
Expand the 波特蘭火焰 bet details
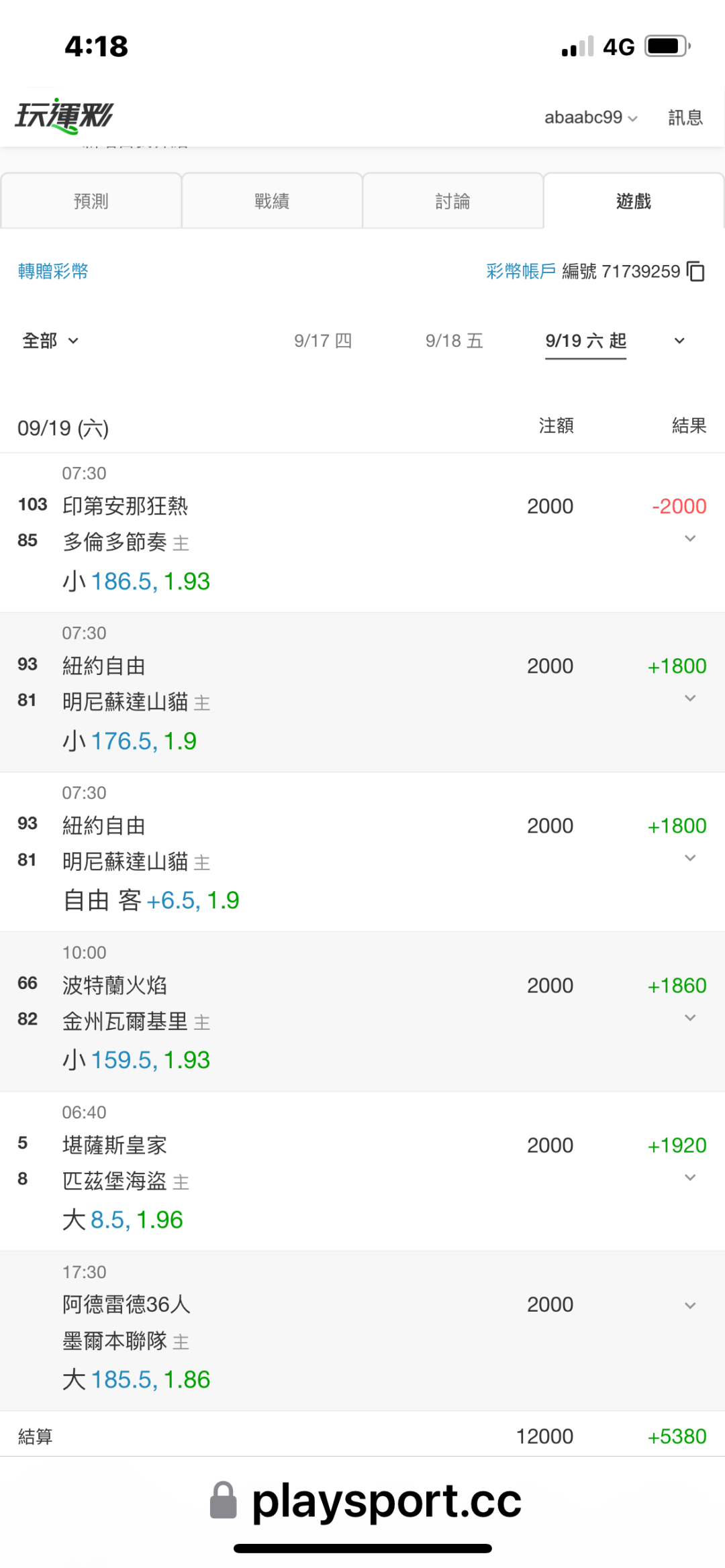point(690,1018)
